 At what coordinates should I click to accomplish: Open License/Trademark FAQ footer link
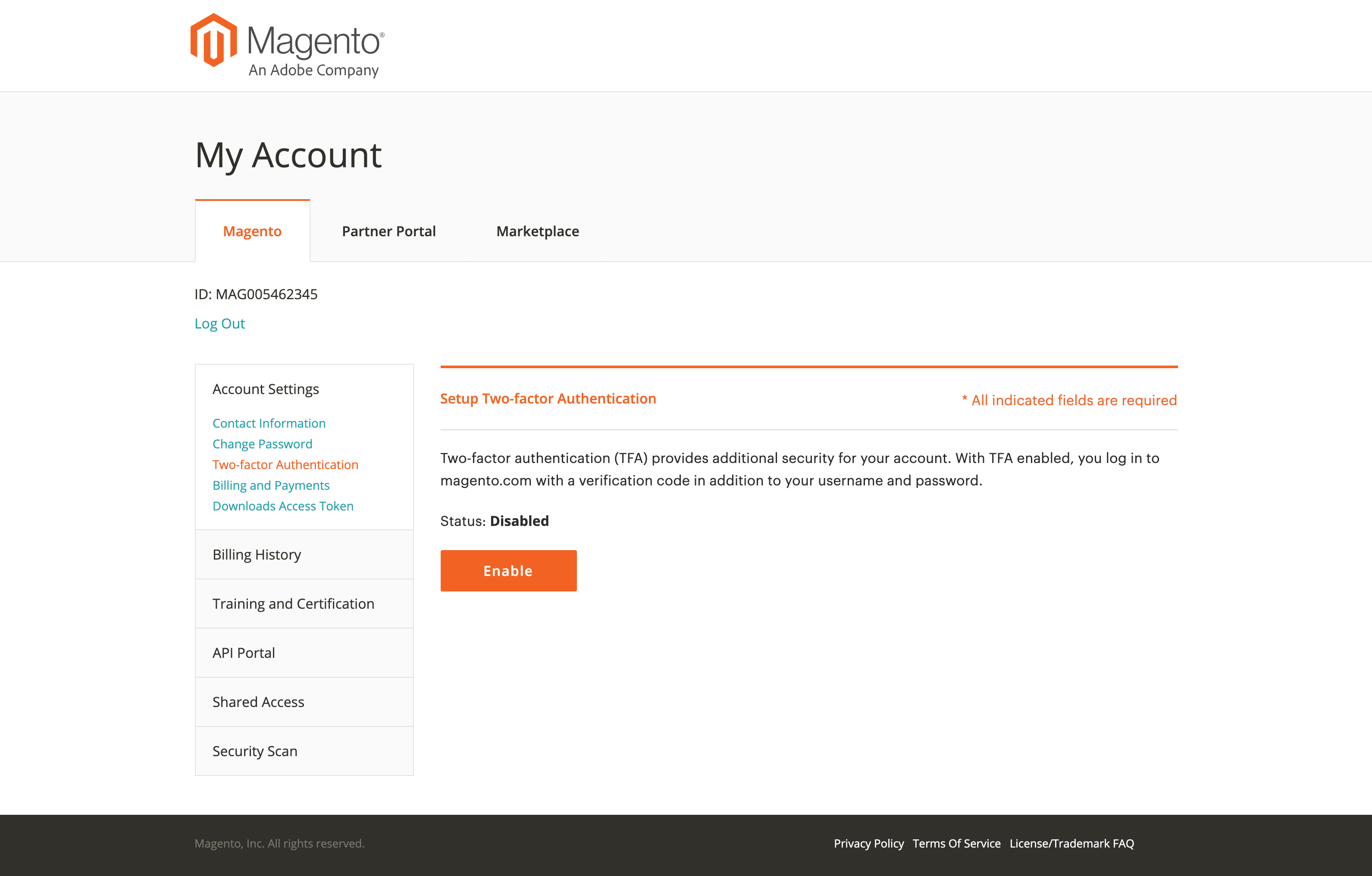[1072, 844]
